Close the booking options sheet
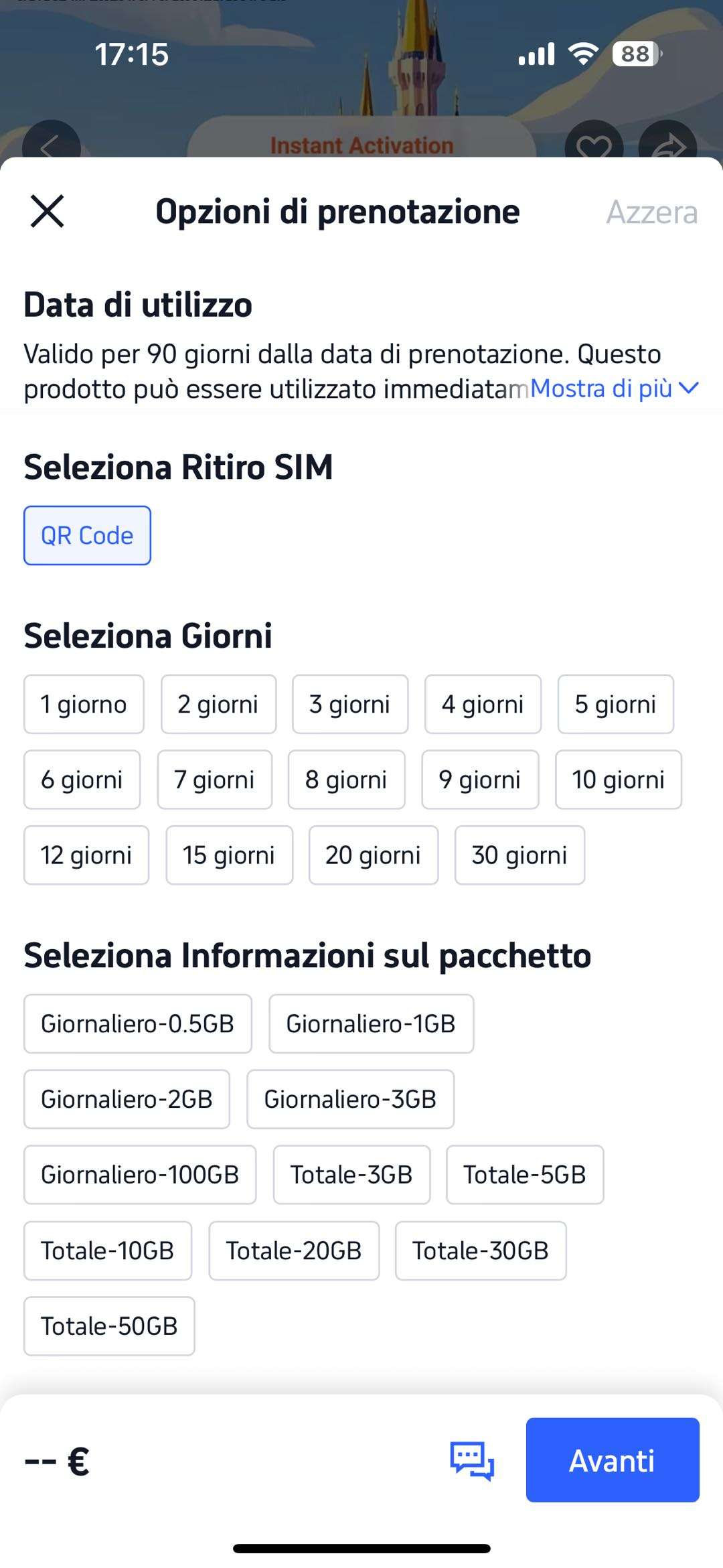Screen dimensions: 723x1568 tap(47, 212)
